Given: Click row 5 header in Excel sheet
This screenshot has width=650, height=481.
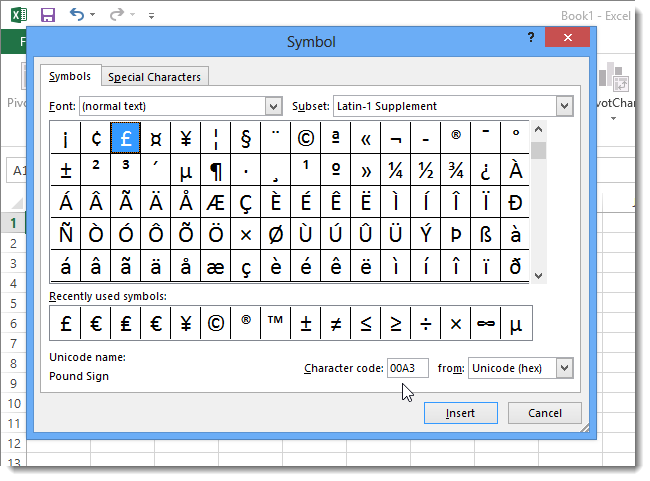Looking at the screenshot, I should tap(13, 304).
